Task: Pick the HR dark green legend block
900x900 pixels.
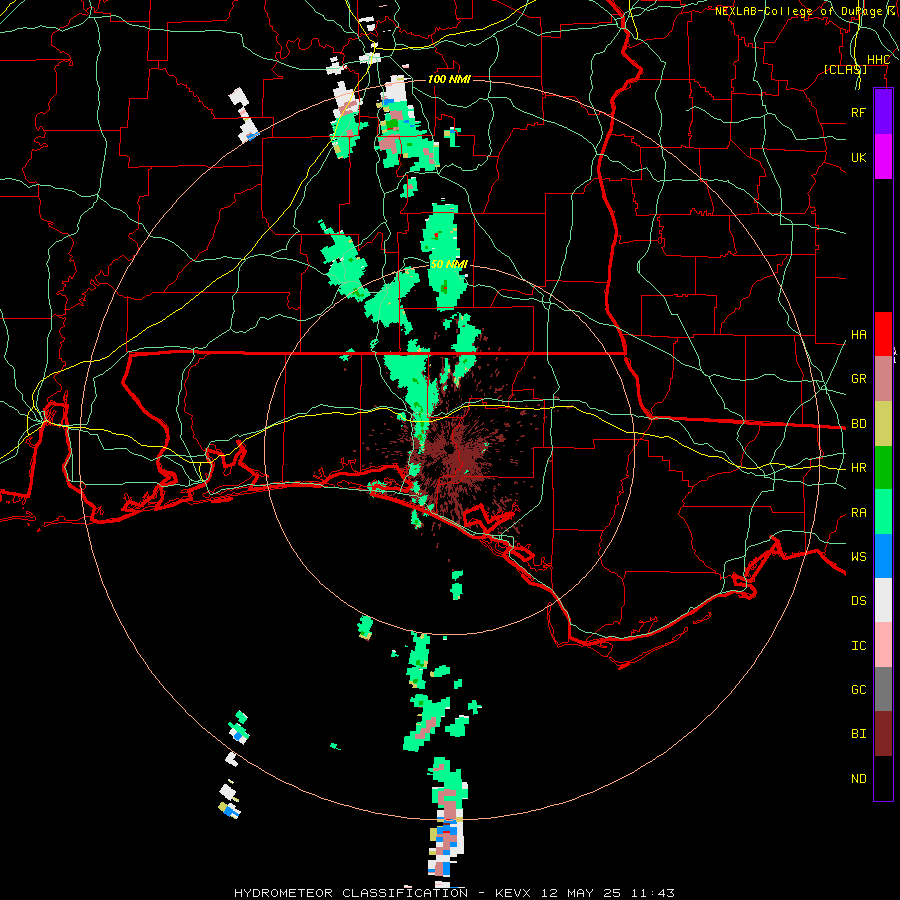Action: click(883, 468)
